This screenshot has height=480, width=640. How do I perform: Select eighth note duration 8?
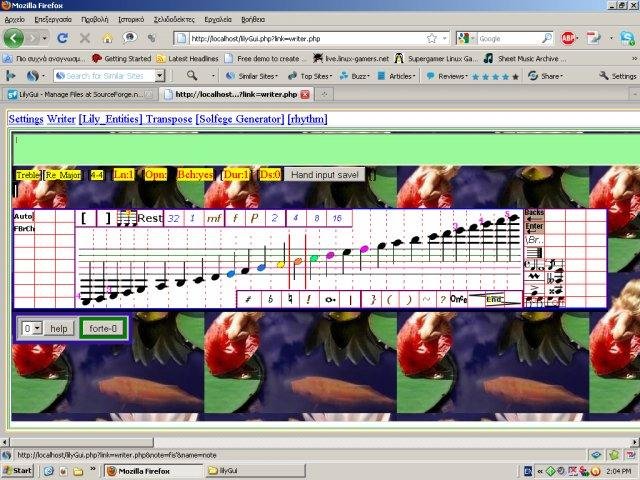tap(316, 218)
